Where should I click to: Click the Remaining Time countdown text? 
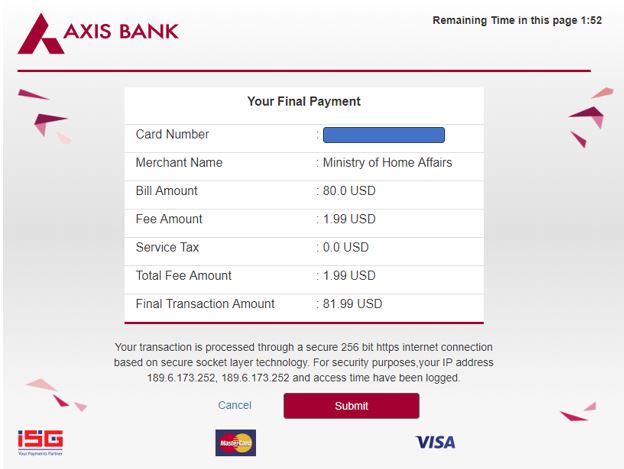coord(517,20)
